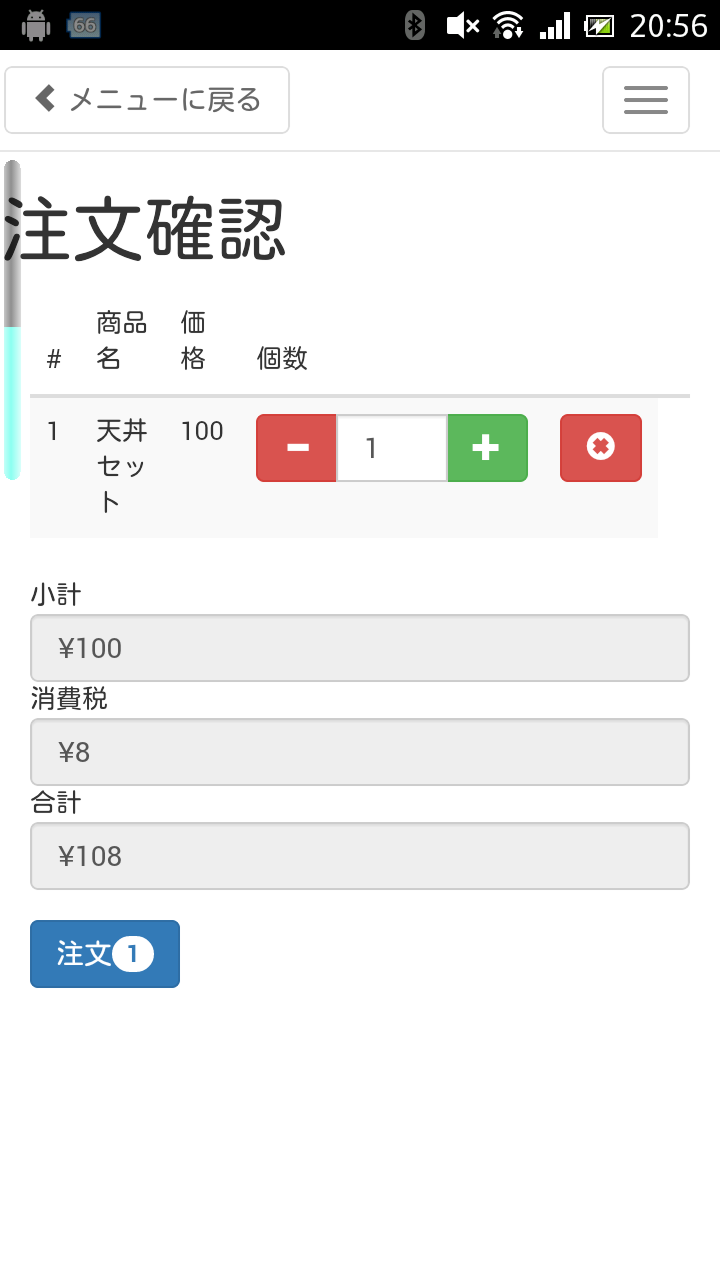Return to menu via メニューに戻る

(x=147, y=100)
